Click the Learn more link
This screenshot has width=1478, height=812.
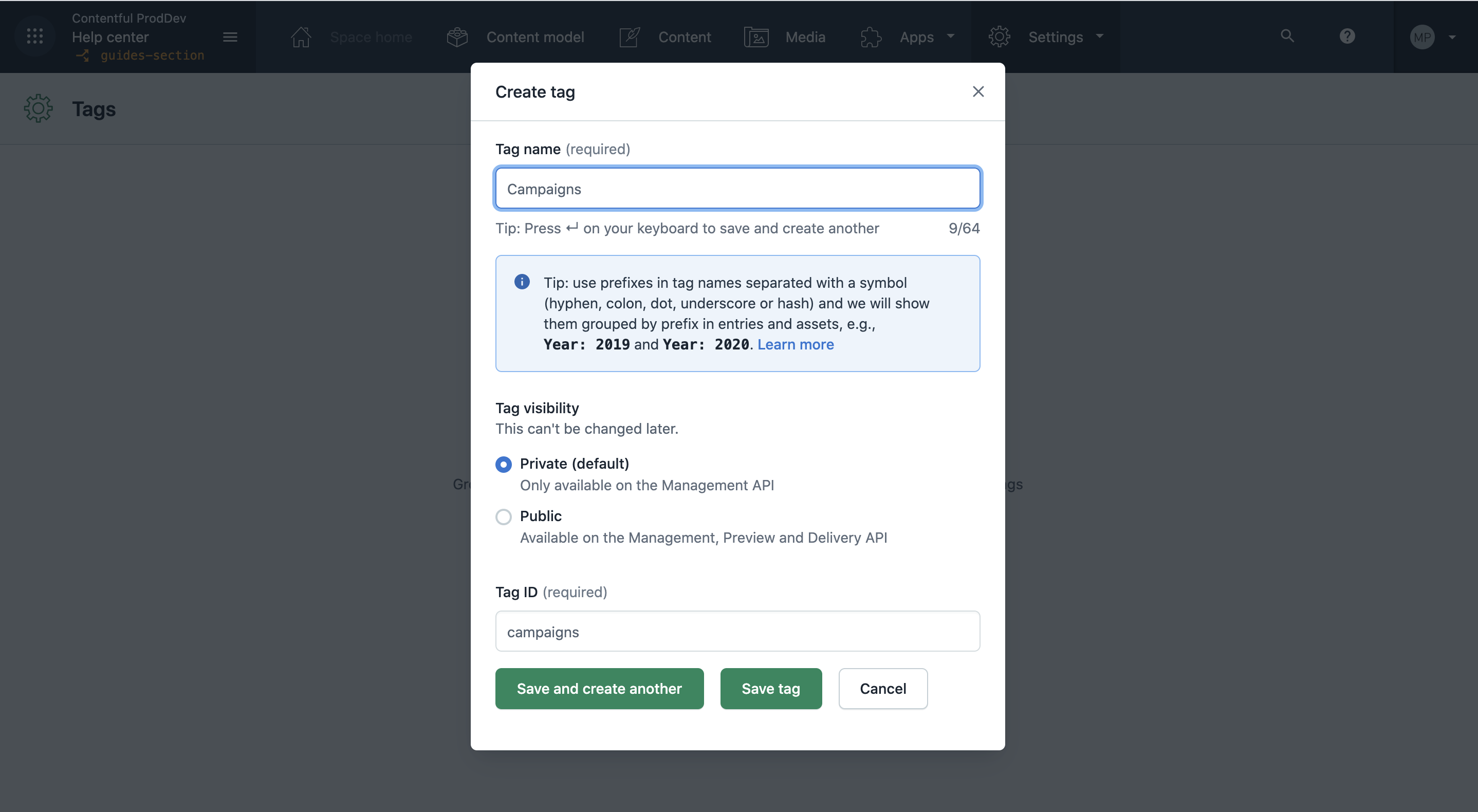click(x=795, y=343)
